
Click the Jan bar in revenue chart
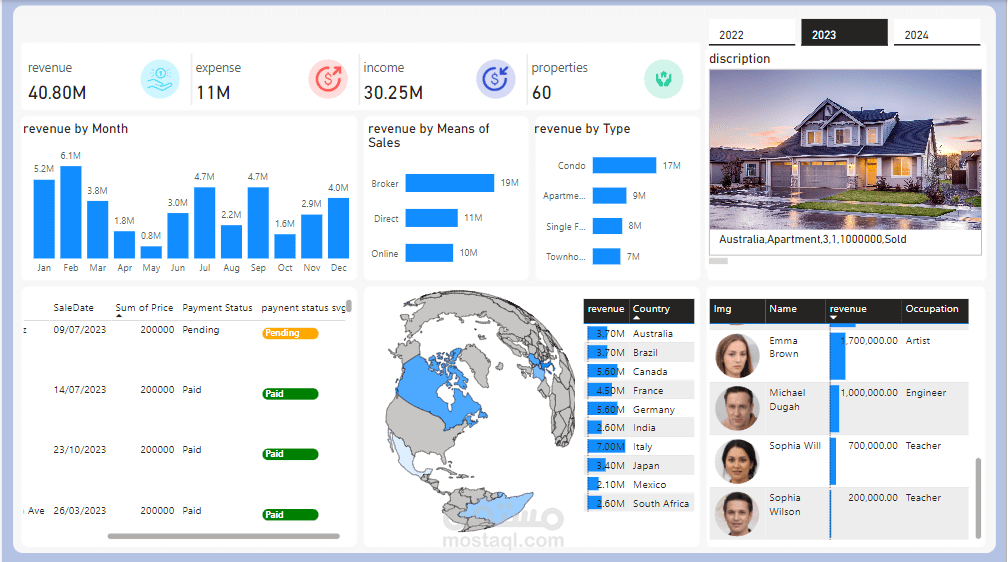(44, 219)
